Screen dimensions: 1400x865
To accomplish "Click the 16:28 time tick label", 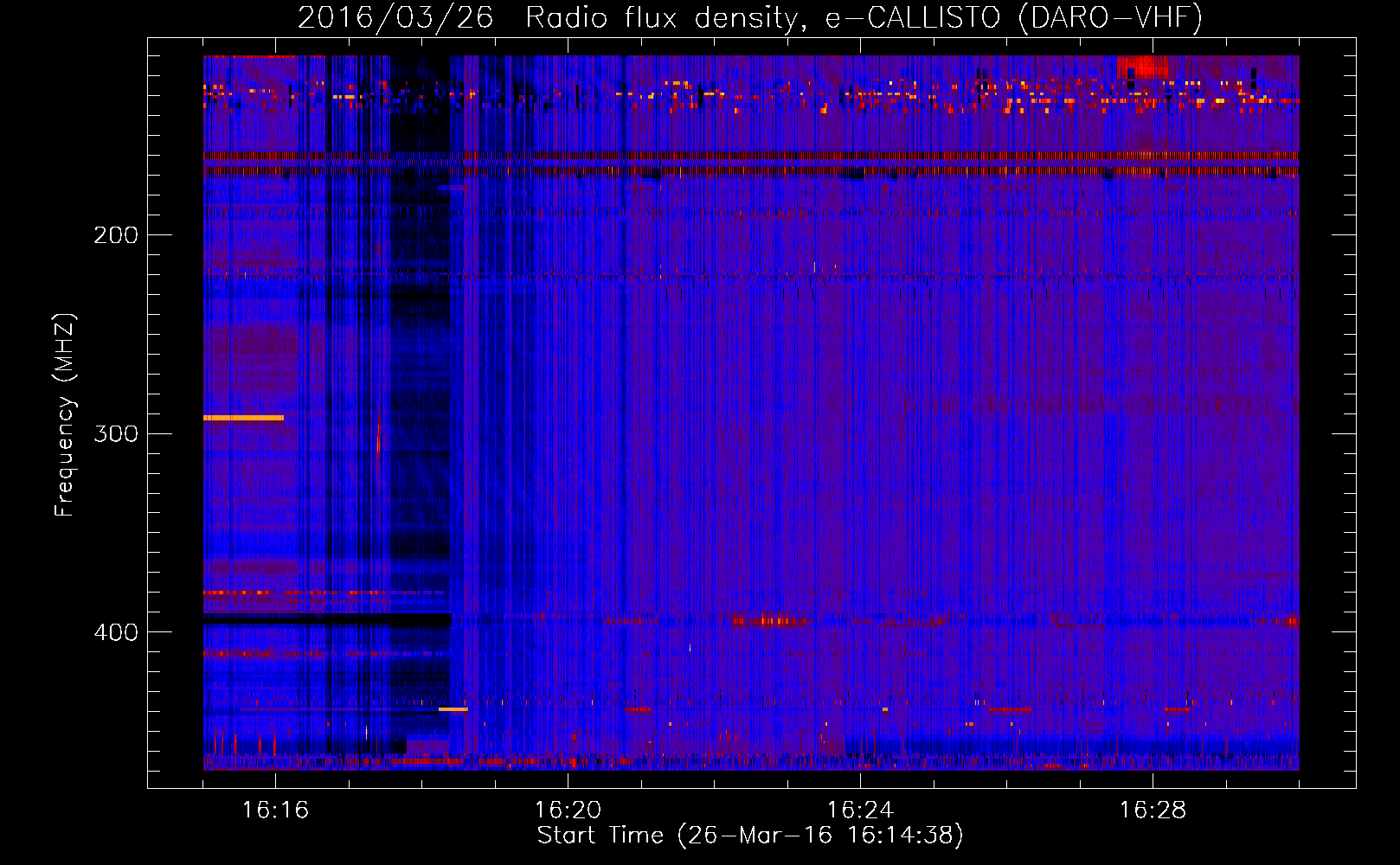I will [x=1153, y=811].
